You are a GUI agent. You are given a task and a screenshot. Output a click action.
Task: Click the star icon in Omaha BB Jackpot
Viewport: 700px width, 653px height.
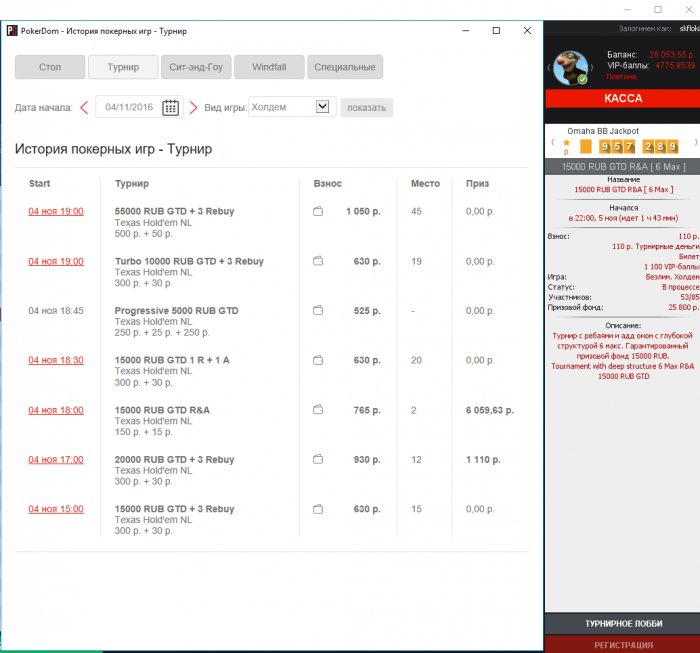pos(567,143)
